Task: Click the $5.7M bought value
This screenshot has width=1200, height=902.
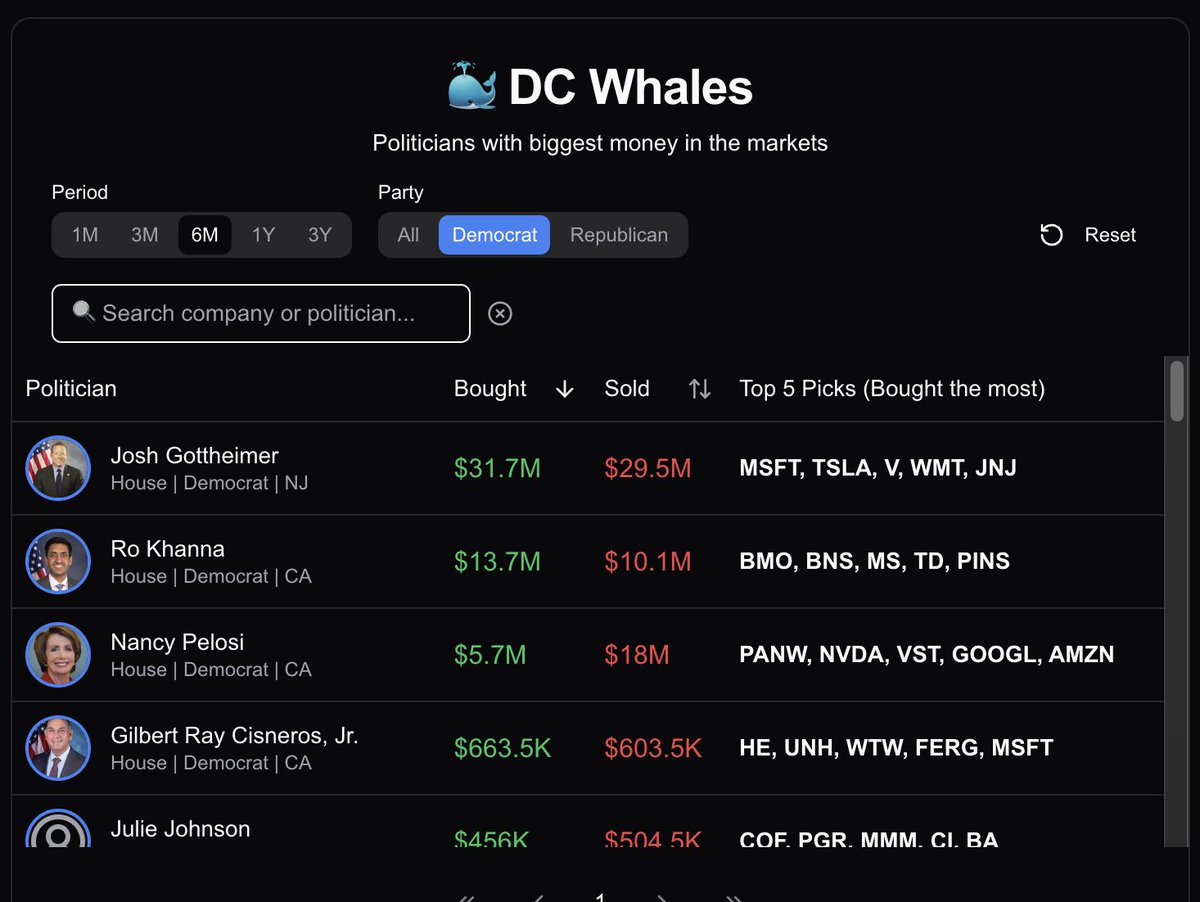Action: (x=490, y=655)
